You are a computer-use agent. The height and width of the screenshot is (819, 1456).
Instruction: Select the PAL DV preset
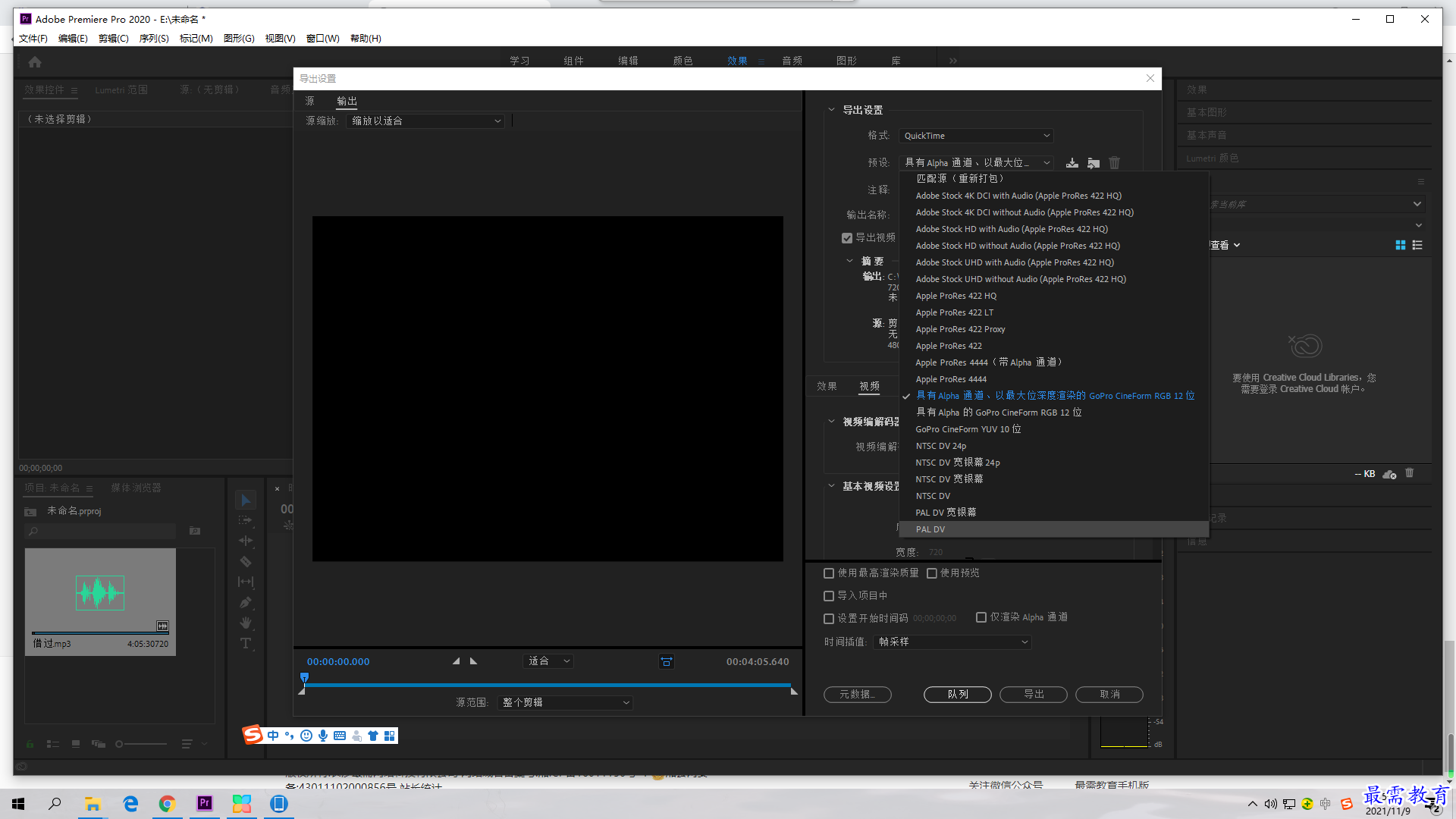1053,529
